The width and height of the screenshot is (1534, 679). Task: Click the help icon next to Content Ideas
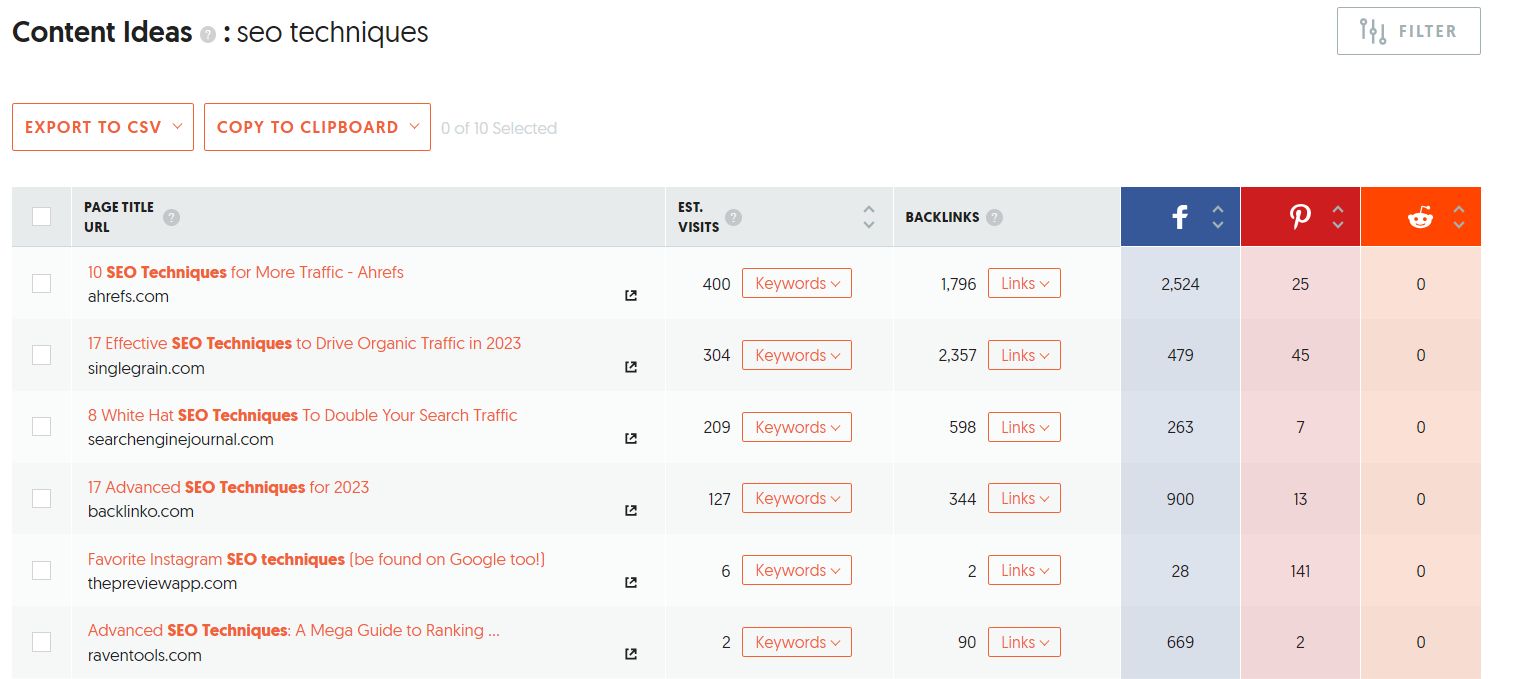(207, 34)
